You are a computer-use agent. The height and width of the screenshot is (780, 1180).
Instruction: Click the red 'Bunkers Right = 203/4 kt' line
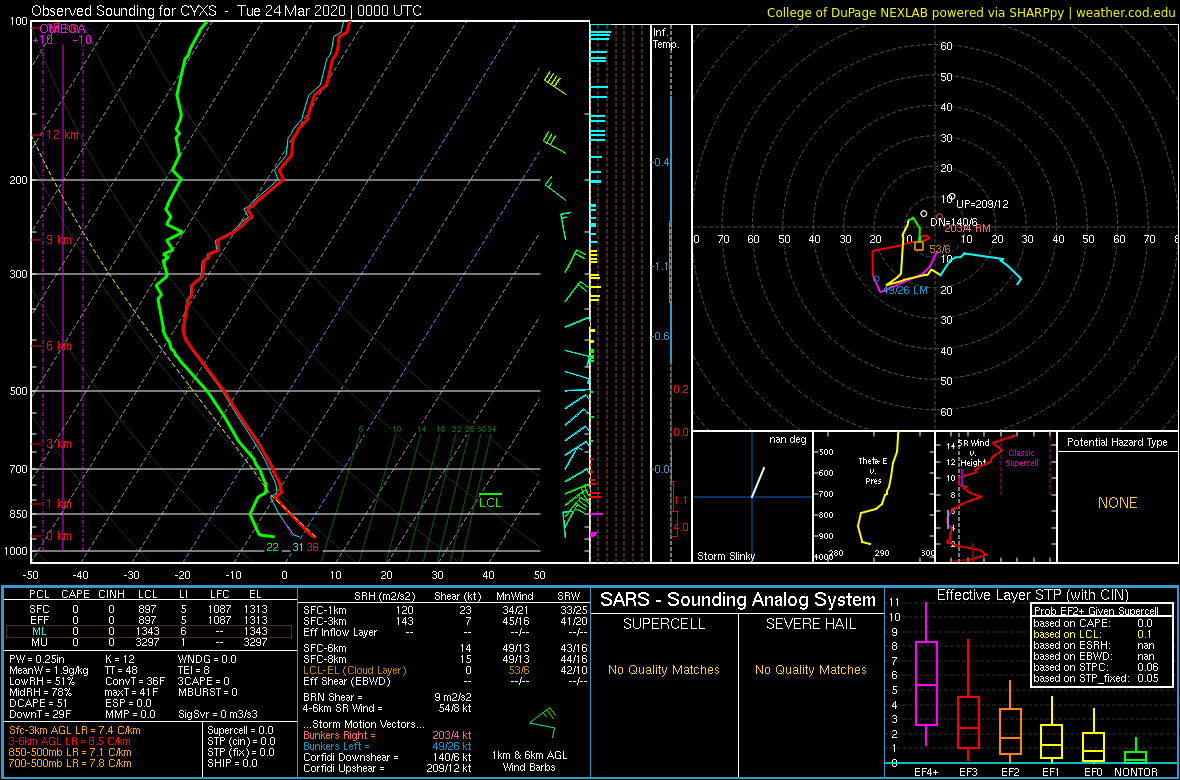[x=387, y=736]
